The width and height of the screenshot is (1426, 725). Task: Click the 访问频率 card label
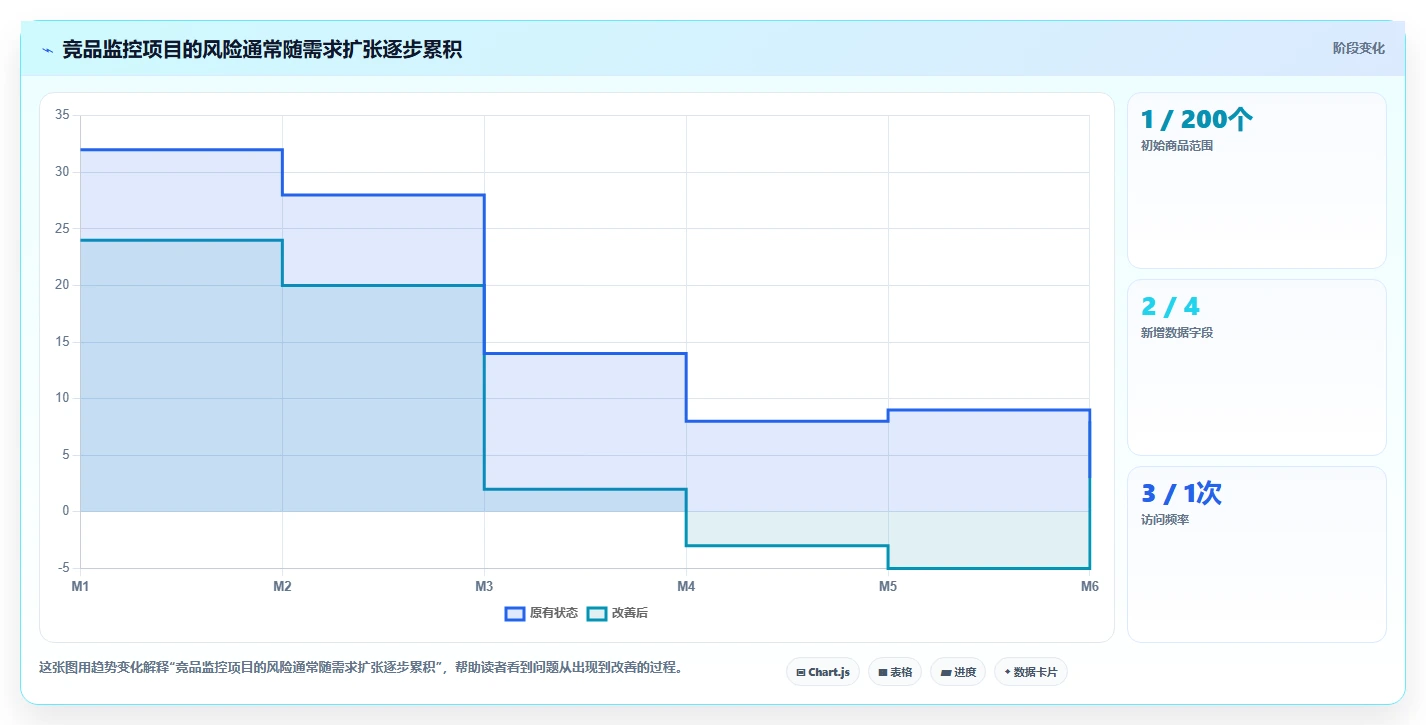pos(1165,520)
